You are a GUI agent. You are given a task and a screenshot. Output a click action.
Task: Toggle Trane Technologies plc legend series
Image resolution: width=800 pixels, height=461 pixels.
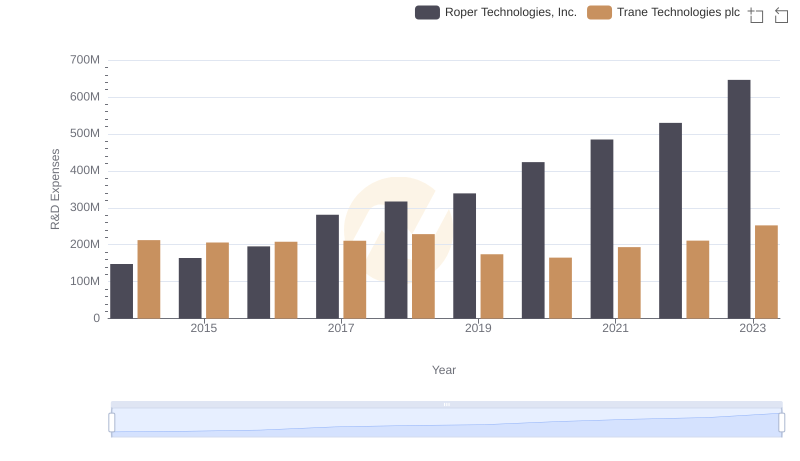663,12
